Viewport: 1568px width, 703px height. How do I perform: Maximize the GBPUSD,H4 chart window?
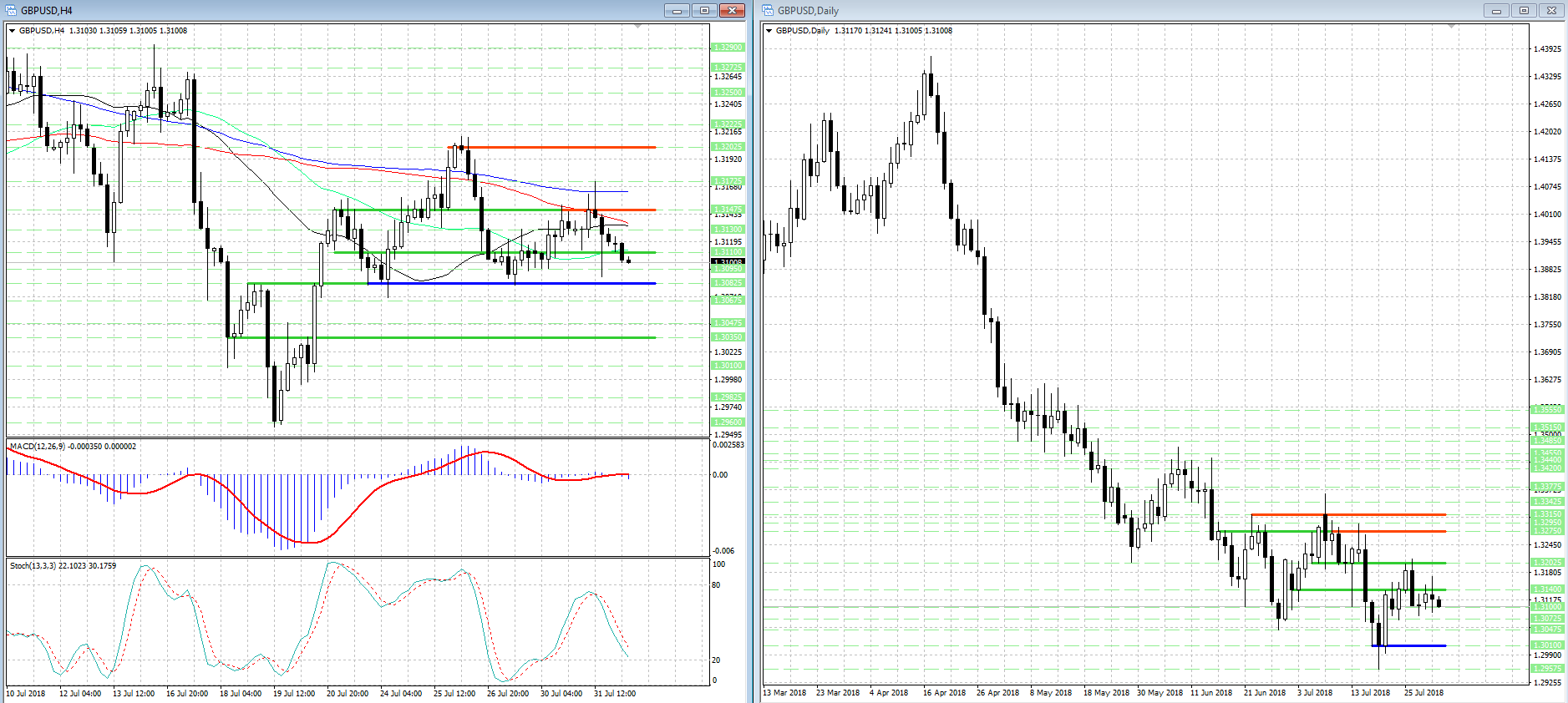point(704,10)
